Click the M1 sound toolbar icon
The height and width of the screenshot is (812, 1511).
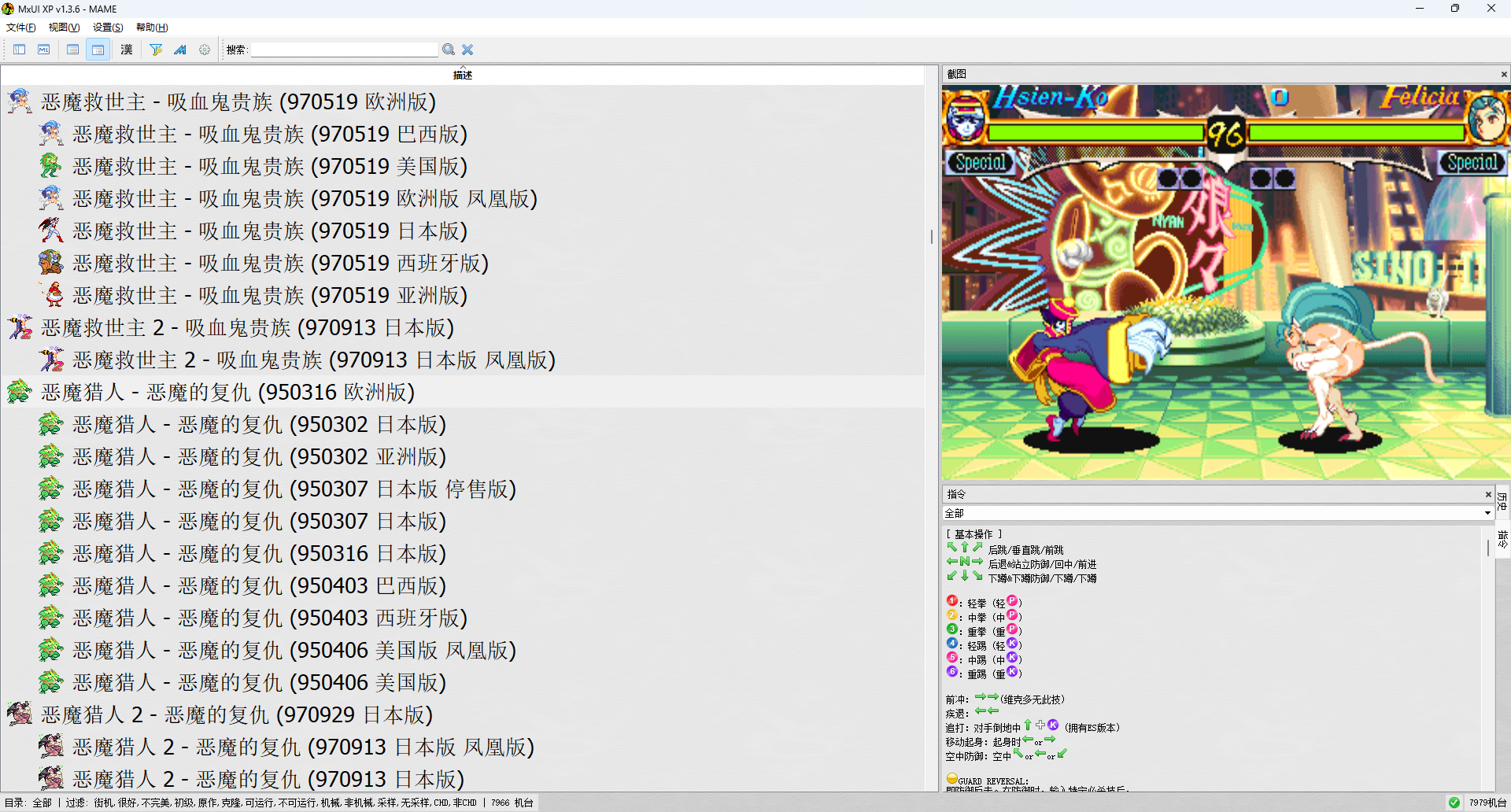point(44,50)
